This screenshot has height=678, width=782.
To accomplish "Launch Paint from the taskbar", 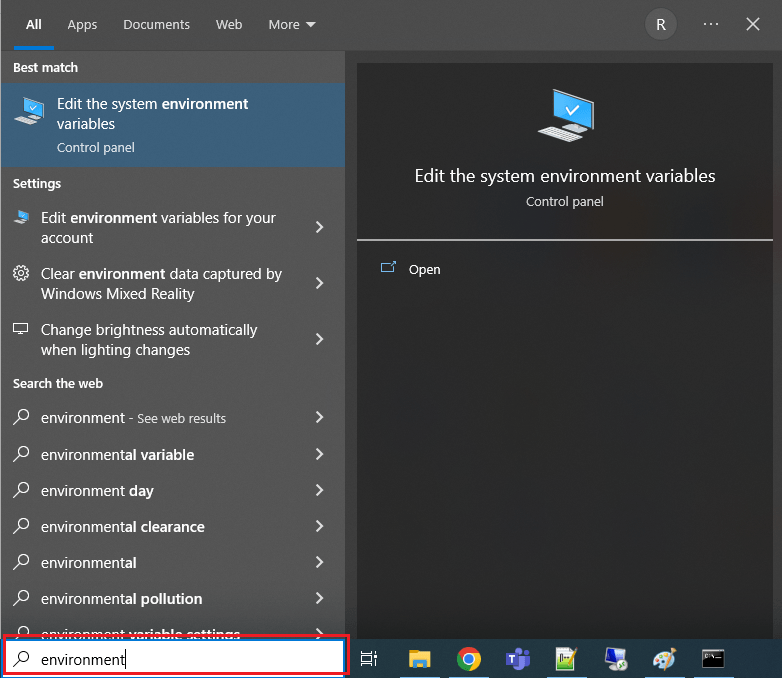I will tap(664, 659).
